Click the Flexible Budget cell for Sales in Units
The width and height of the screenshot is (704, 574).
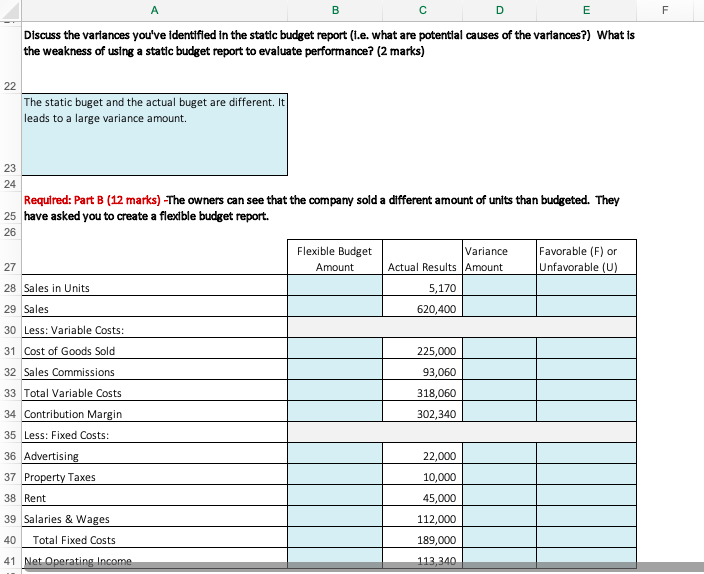pyautogui.click(x=335, y=285)
